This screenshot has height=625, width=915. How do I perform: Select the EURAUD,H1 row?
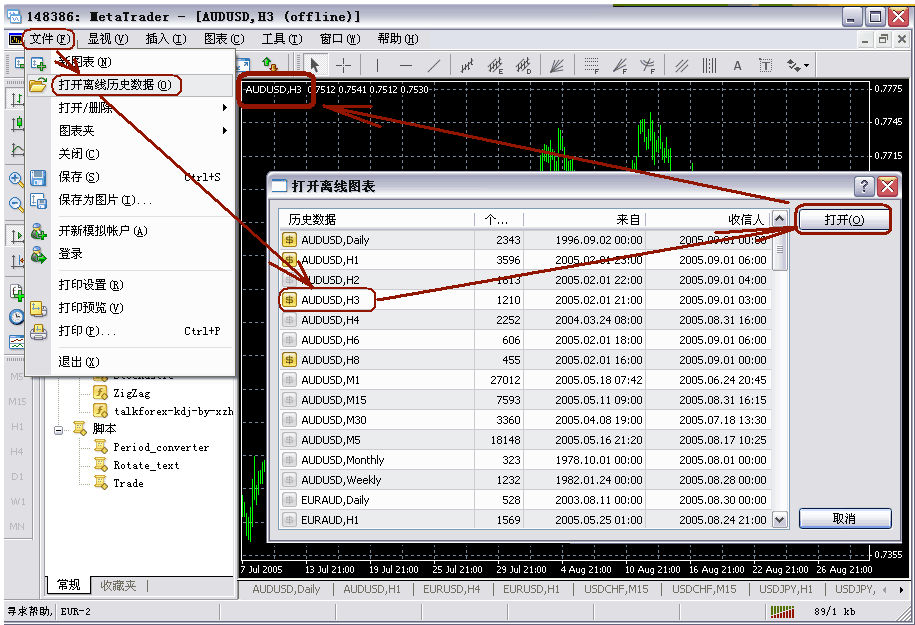(x=525, y=520)
